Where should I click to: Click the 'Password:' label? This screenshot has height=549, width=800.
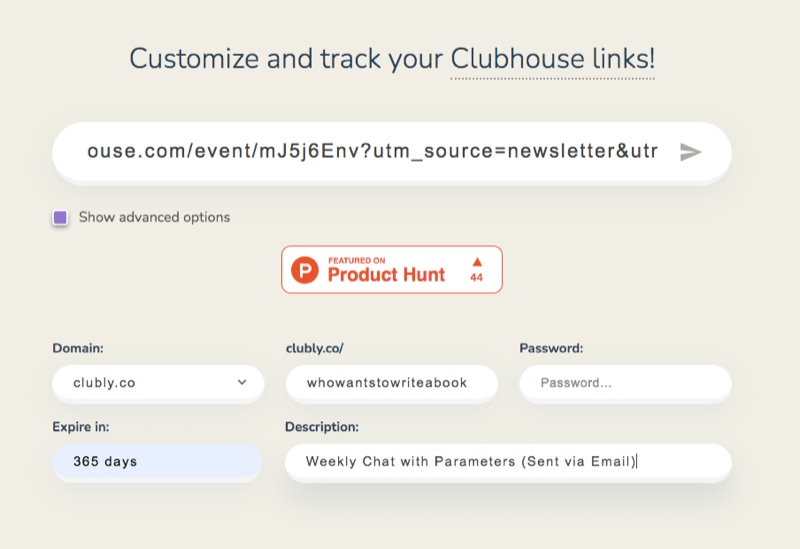click(551, 348)
